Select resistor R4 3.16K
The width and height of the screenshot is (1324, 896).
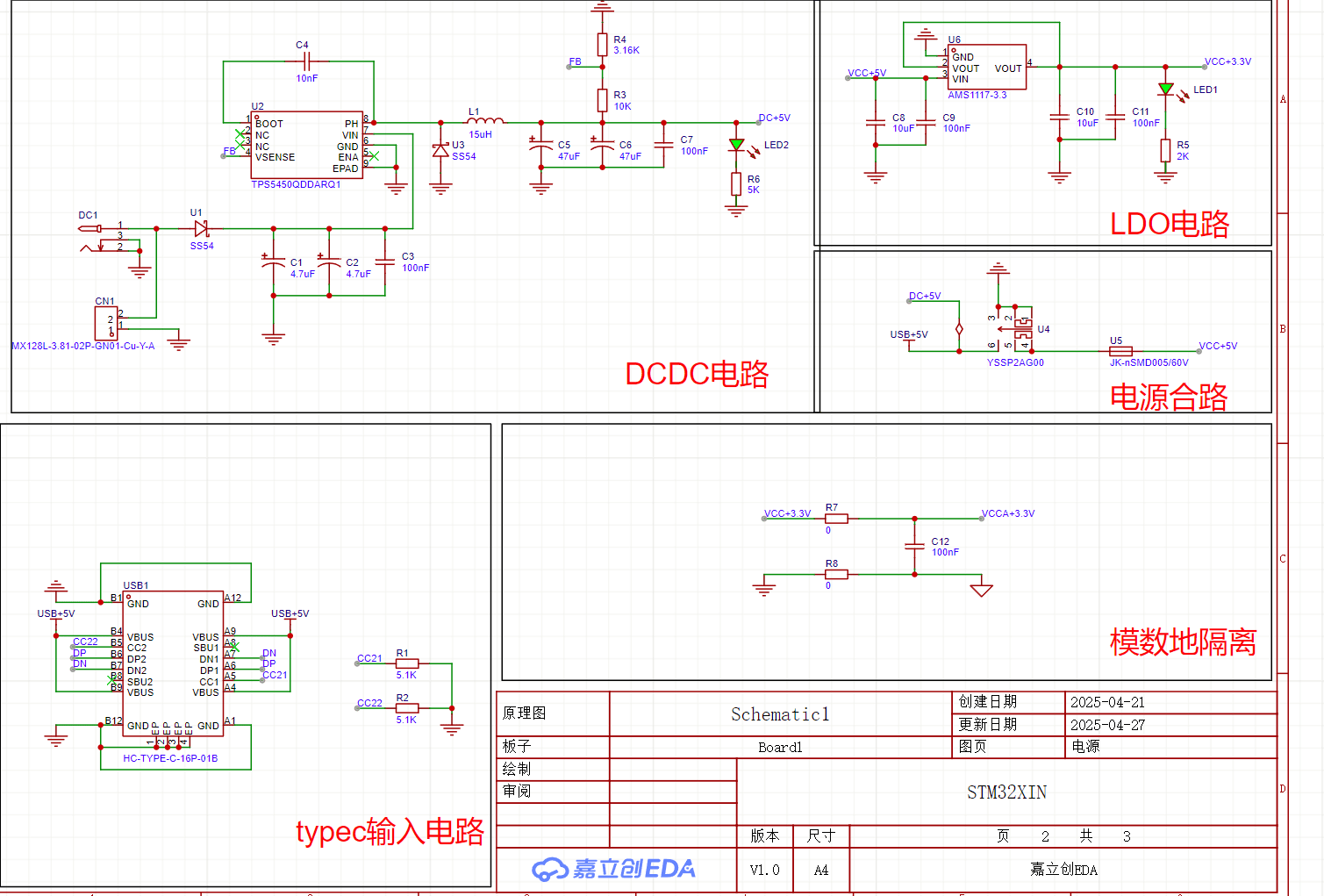[x=602, y=45]
